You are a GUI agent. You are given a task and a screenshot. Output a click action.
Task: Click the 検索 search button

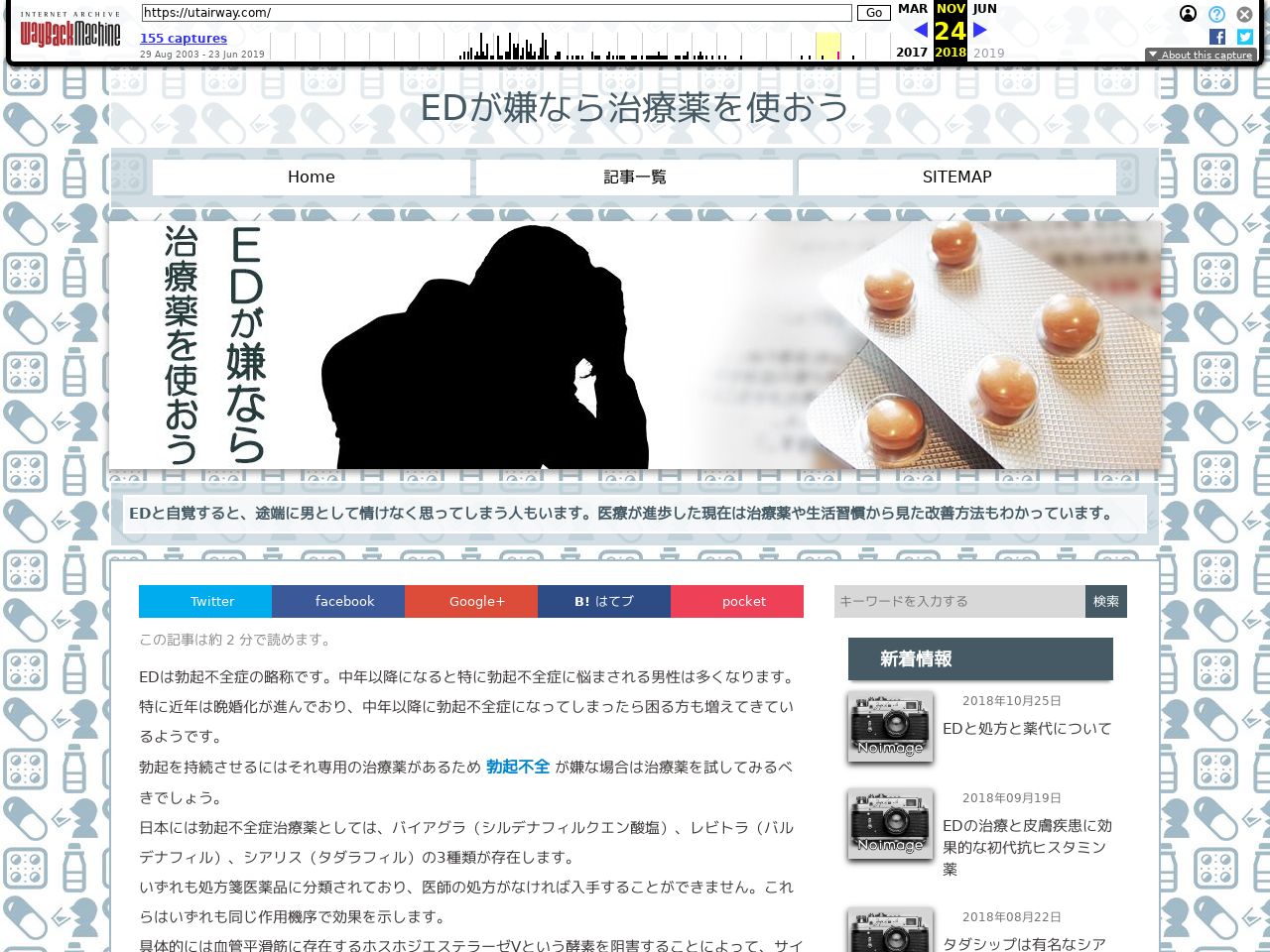pos(1105,601)
